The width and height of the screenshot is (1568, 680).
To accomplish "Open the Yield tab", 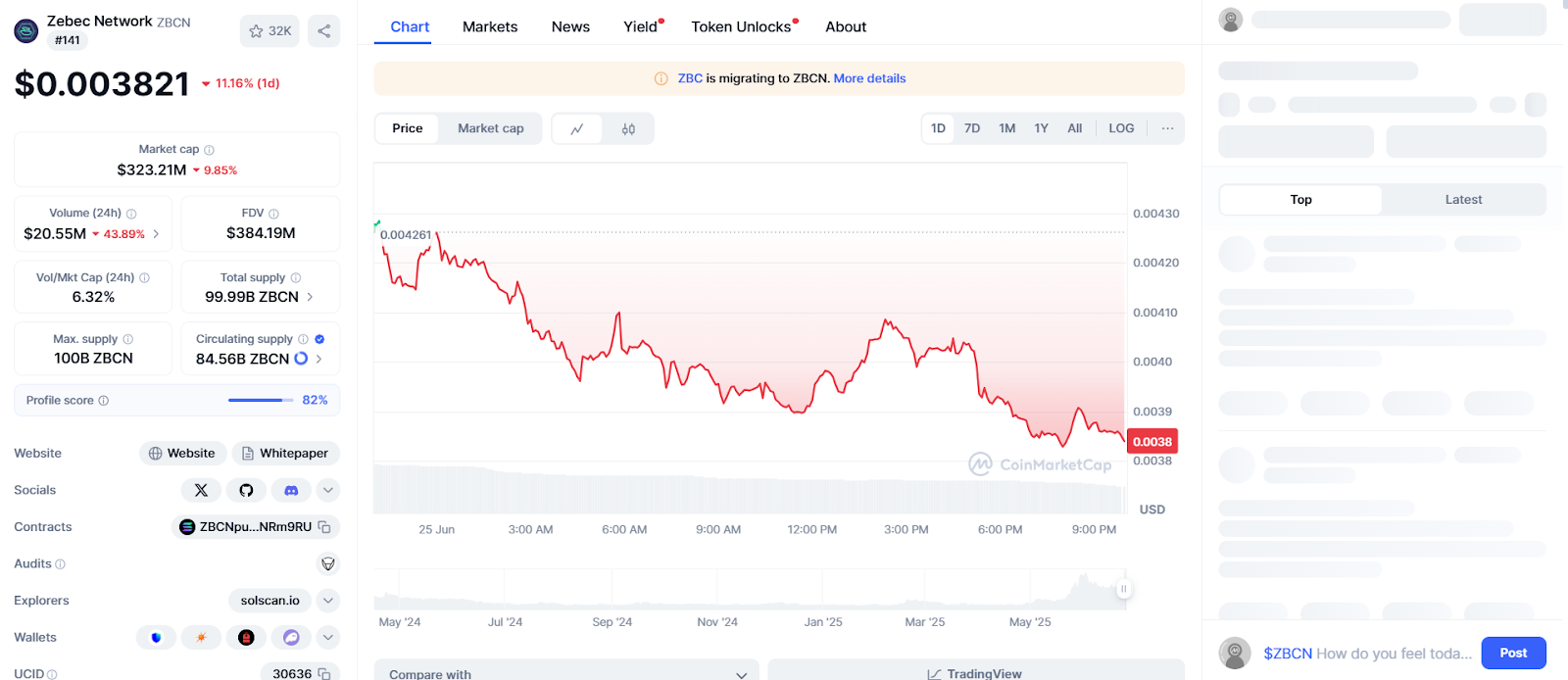I will coord(642,26).
